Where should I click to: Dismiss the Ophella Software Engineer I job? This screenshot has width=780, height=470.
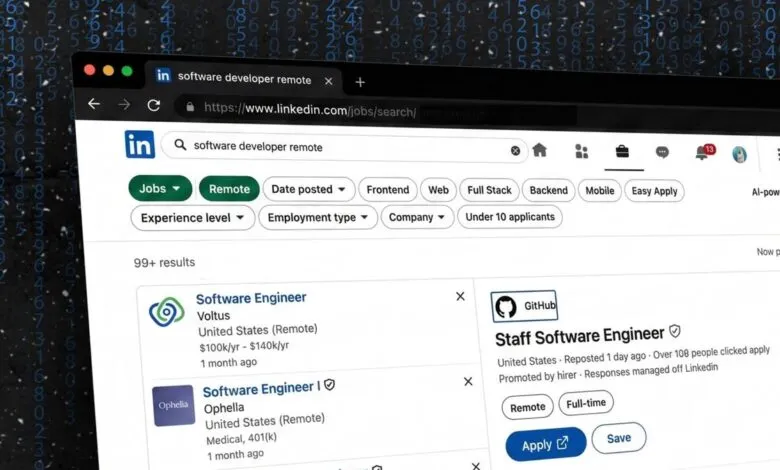click(468, 381)
